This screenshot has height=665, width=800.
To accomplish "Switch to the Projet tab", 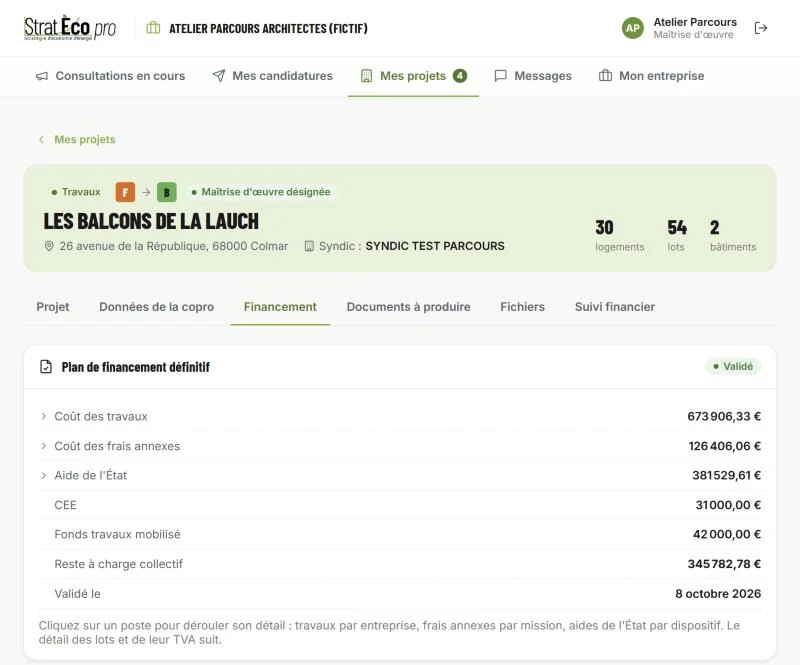I will point(53,307).
